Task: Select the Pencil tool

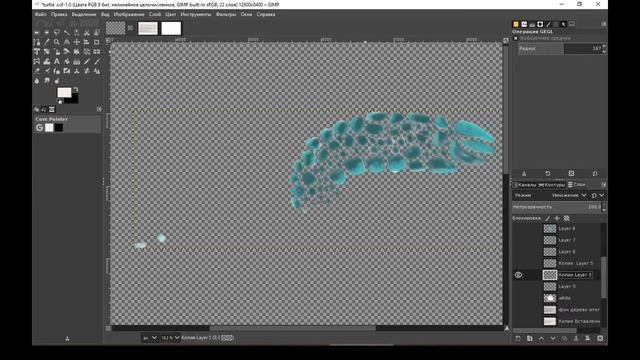Action: tap(87, 61)
